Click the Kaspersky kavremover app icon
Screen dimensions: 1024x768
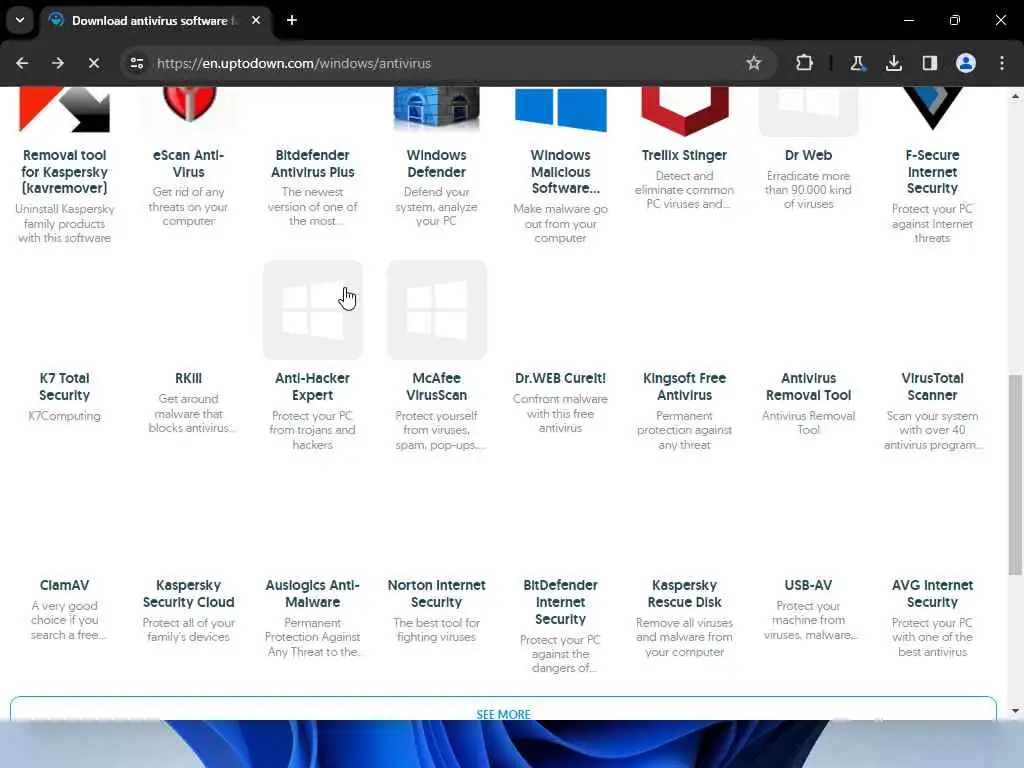point(65,109)
